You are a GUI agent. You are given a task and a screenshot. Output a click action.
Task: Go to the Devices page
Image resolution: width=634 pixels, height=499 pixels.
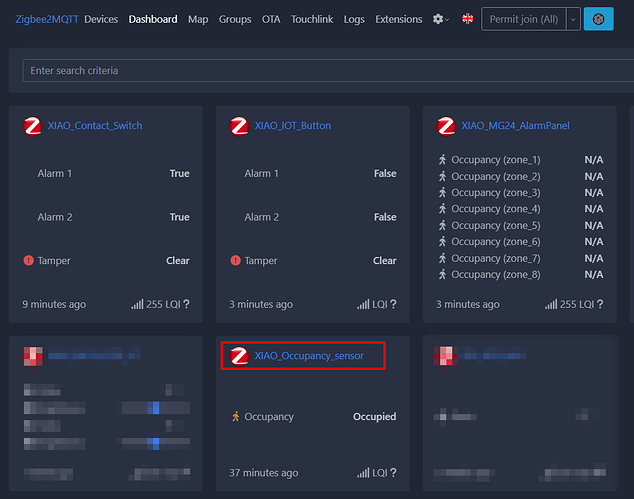point(101,19)
